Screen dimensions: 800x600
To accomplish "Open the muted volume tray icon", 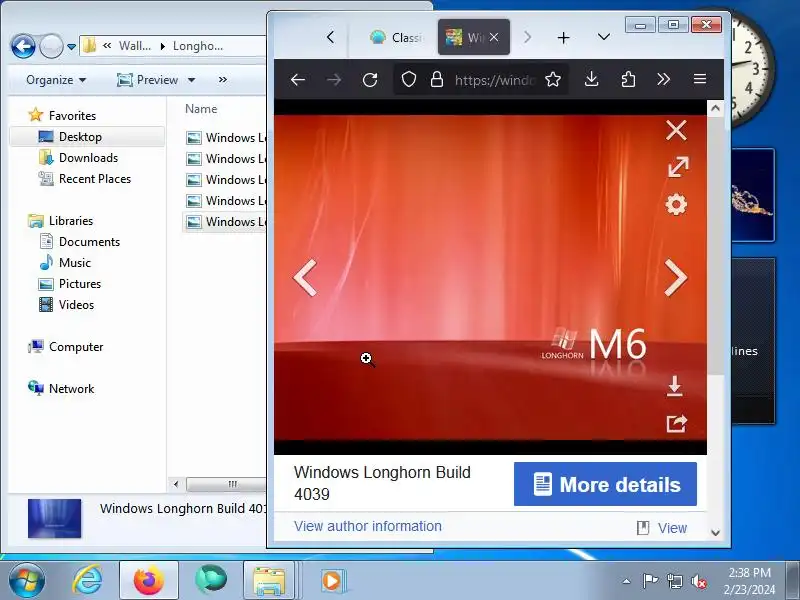I will coord(698,581).
